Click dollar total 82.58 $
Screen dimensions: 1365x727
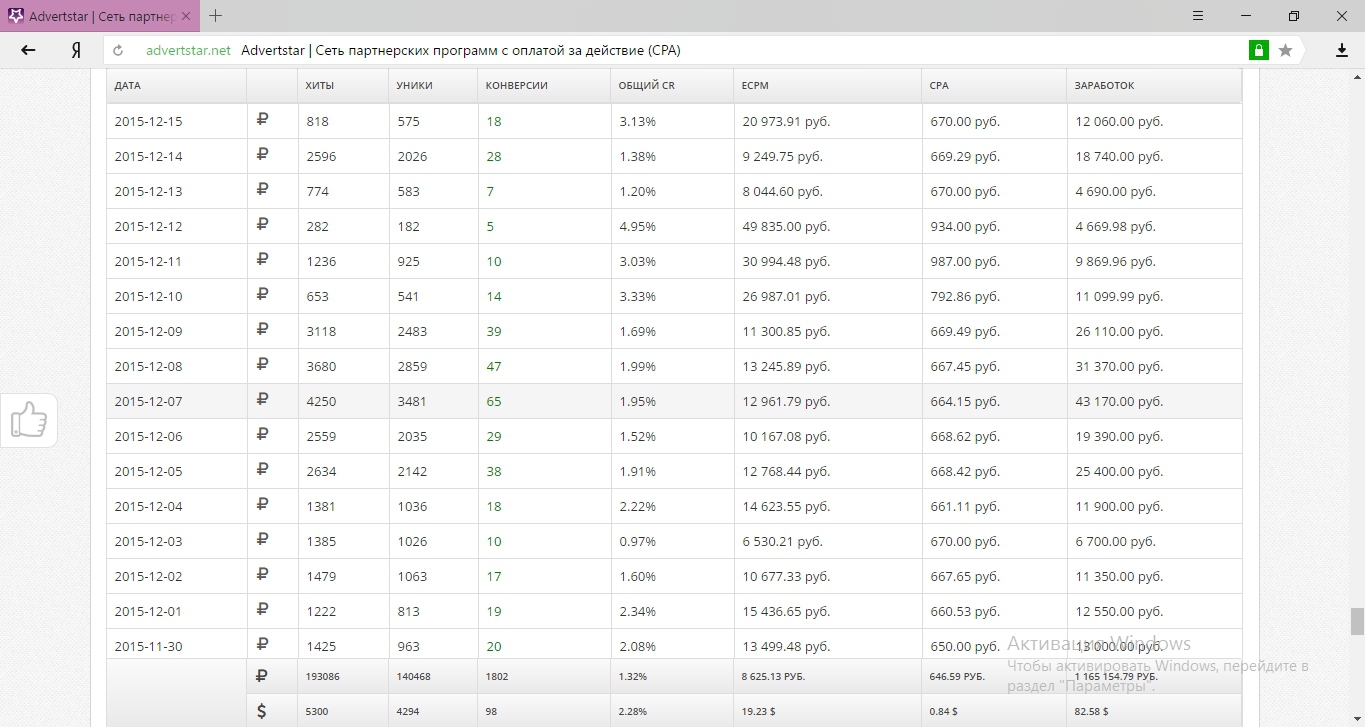(x=1092, y=712)
